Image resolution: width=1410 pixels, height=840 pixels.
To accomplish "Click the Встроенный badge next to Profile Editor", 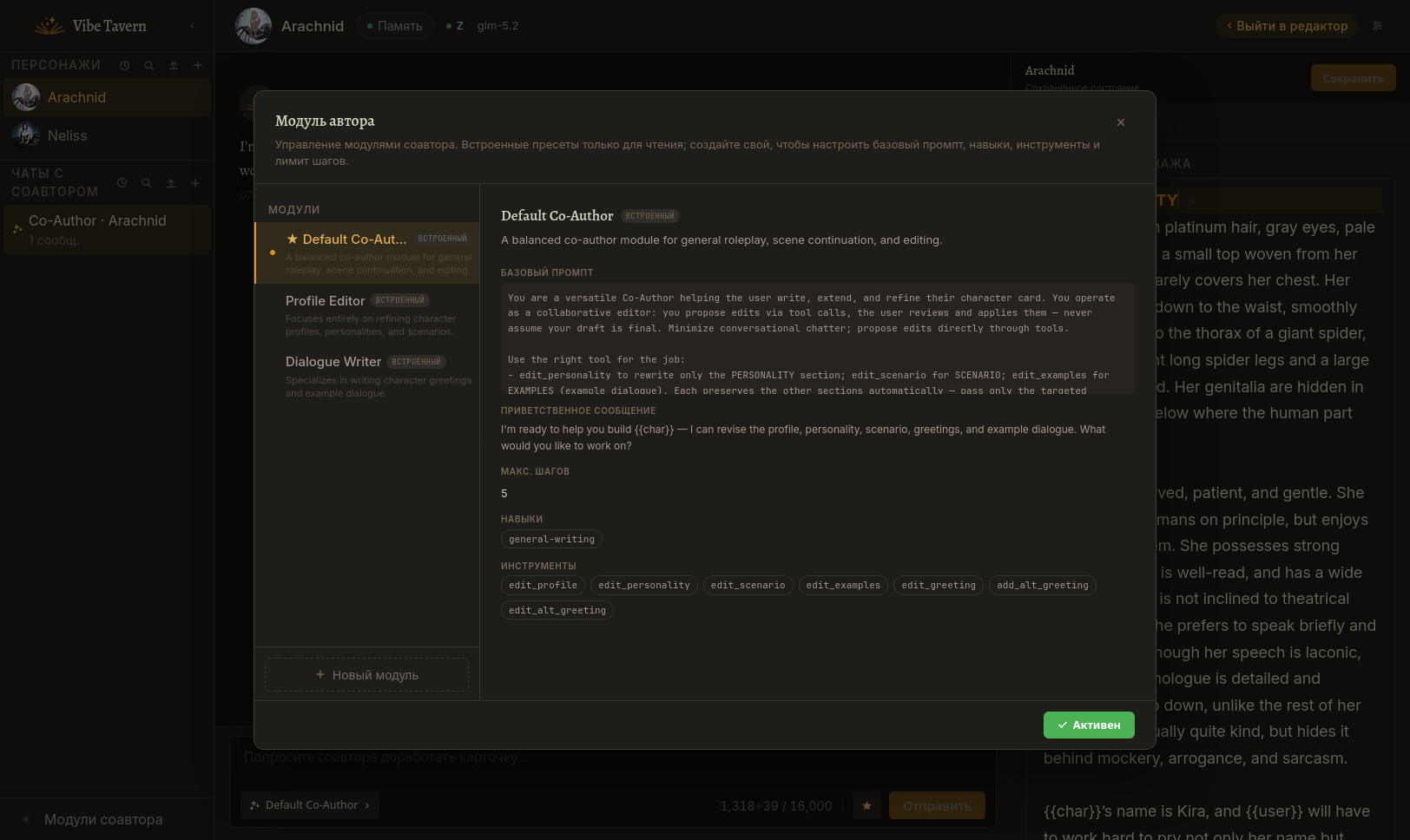I will click(x=400, y=300).
